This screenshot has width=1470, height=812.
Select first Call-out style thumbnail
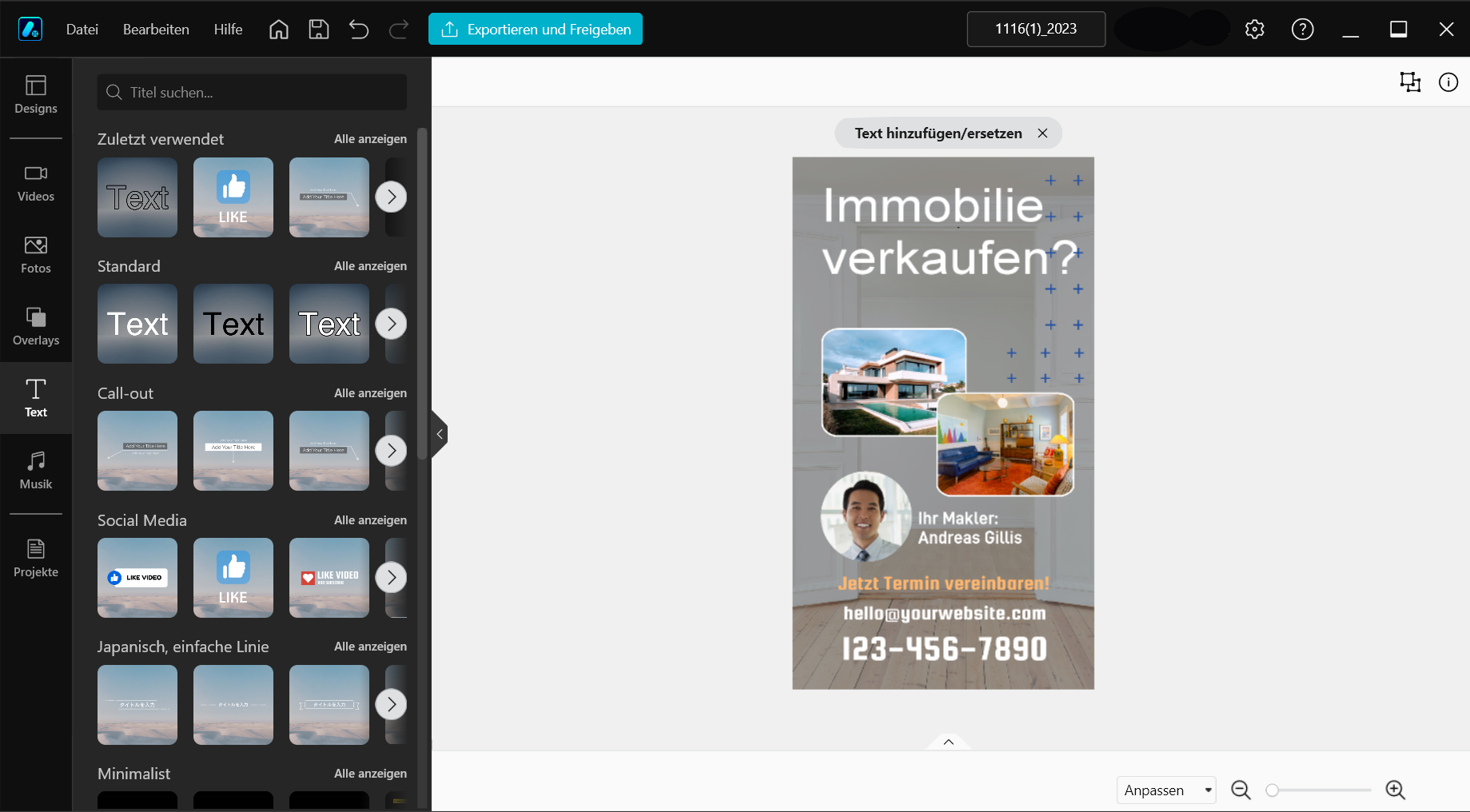(137, 451)
